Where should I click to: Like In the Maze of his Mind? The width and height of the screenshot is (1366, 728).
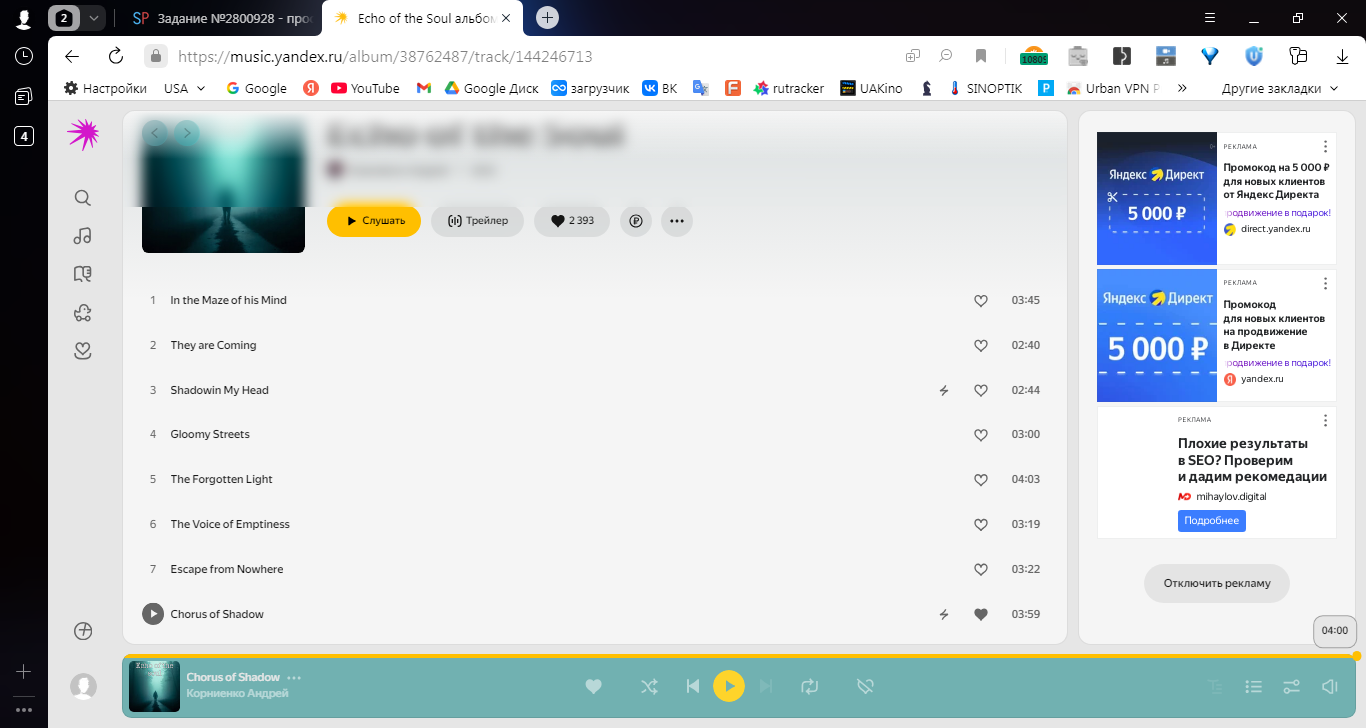click(981, 300)
